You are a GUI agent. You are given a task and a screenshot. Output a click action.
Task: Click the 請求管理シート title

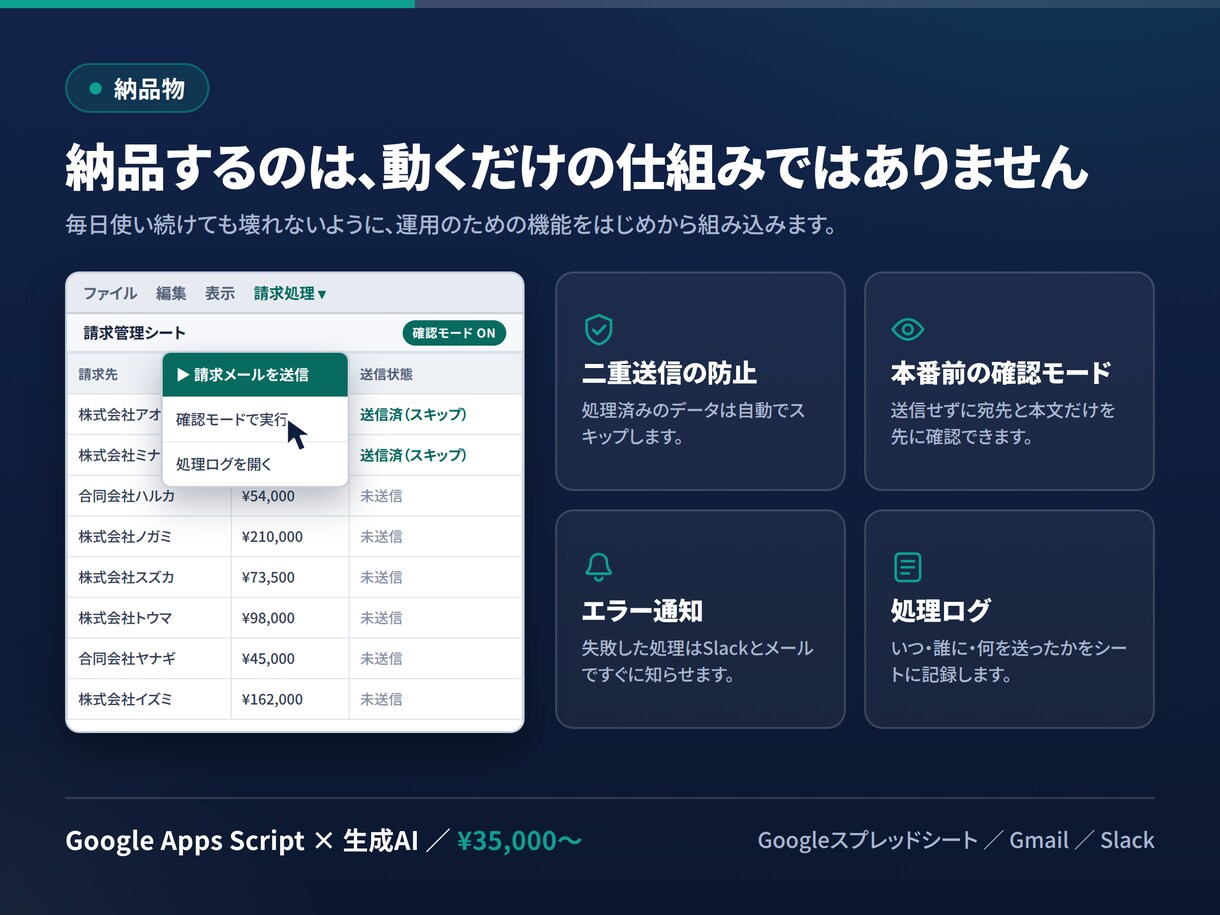click(134, 333)
